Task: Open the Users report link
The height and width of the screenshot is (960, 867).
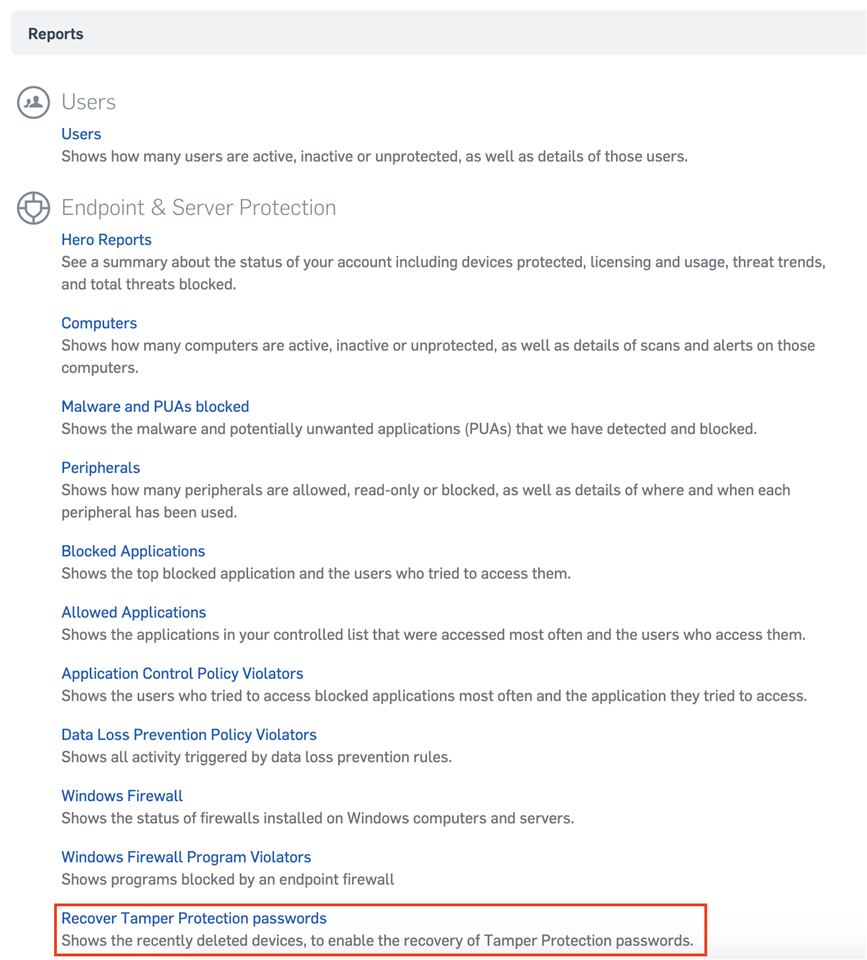Action: click(81, 134)
